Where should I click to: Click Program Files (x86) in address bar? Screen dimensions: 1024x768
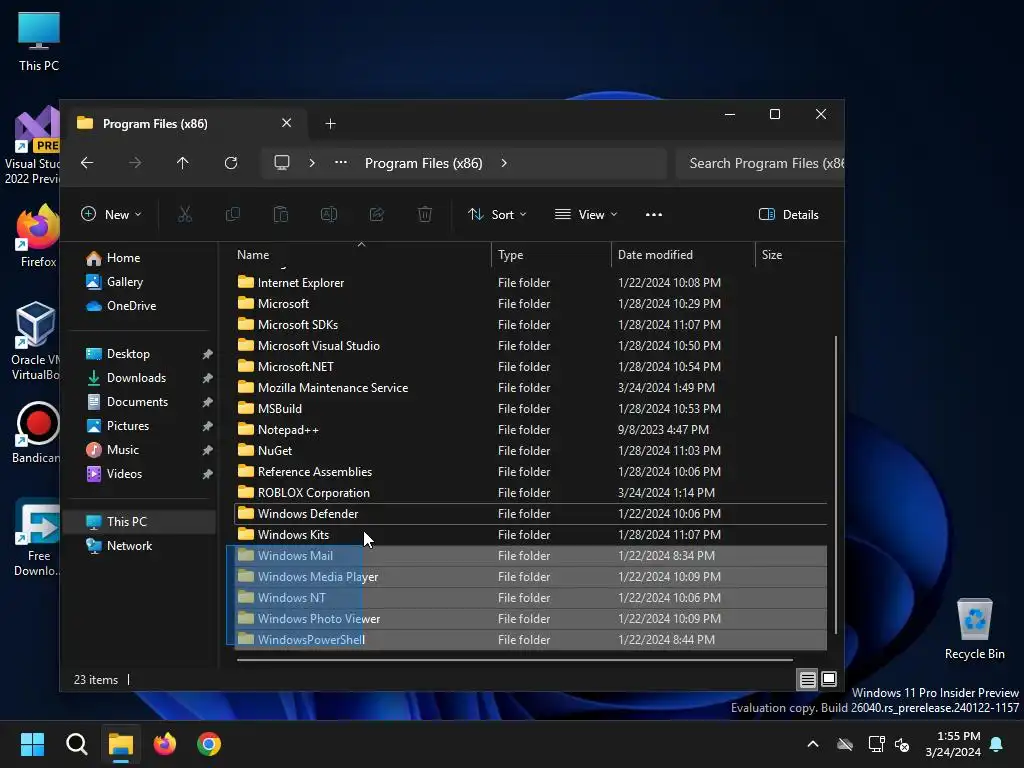coord(423,163)
